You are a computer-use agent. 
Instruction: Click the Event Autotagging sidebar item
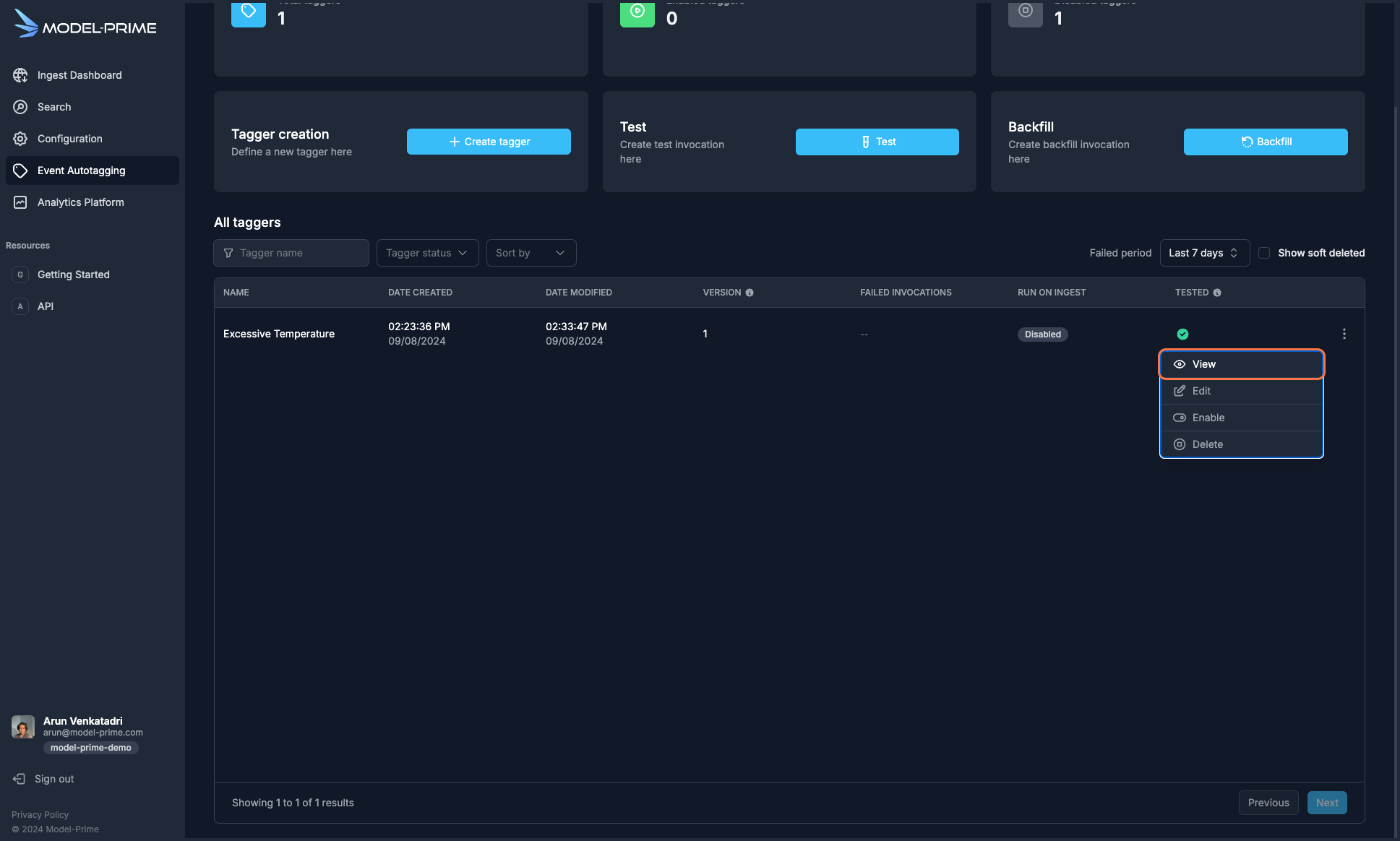(93, 171)
